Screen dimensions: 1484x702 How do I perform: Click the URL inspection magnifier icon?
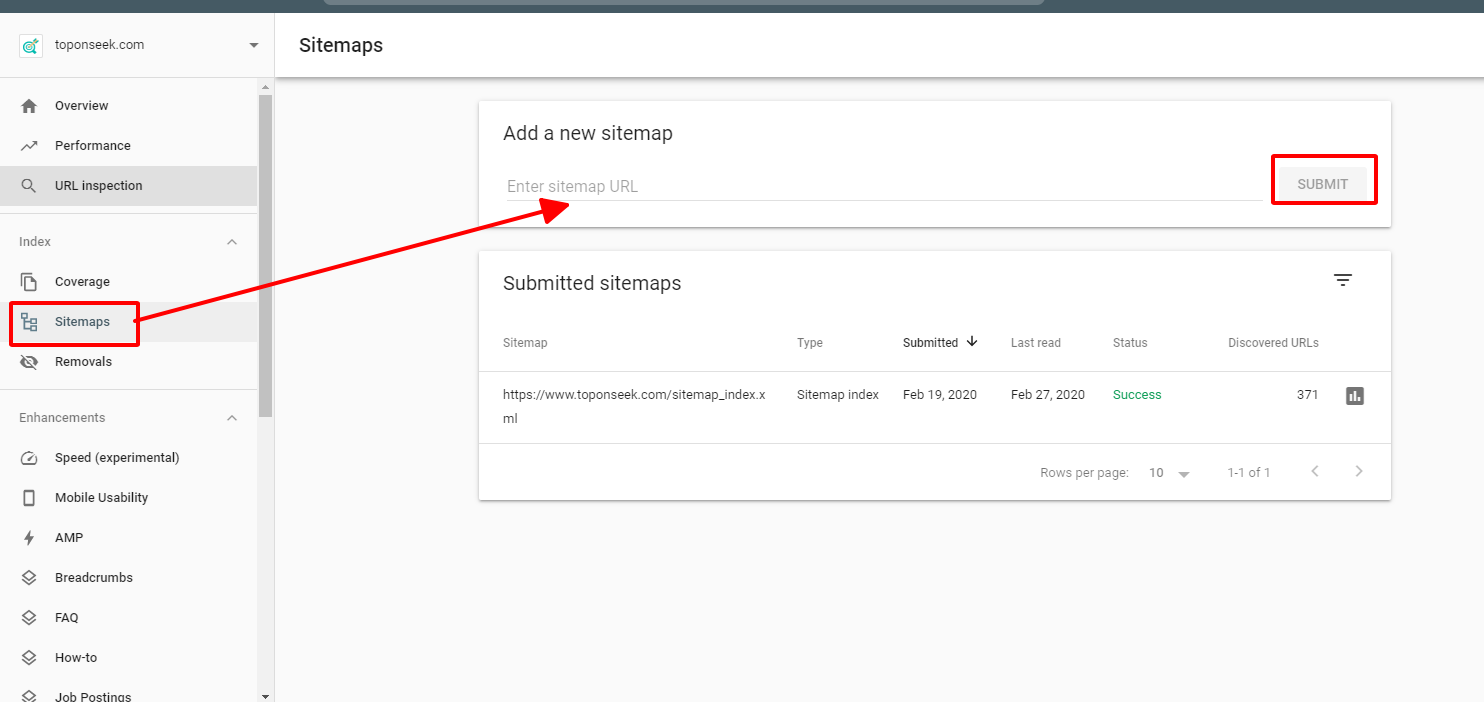29,186
